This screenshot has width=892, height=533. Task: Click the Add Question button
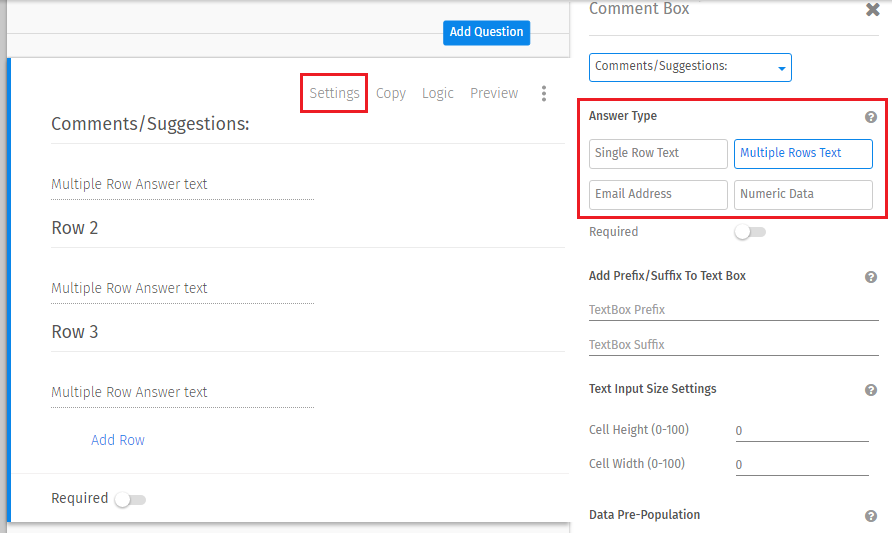(486, 32)
